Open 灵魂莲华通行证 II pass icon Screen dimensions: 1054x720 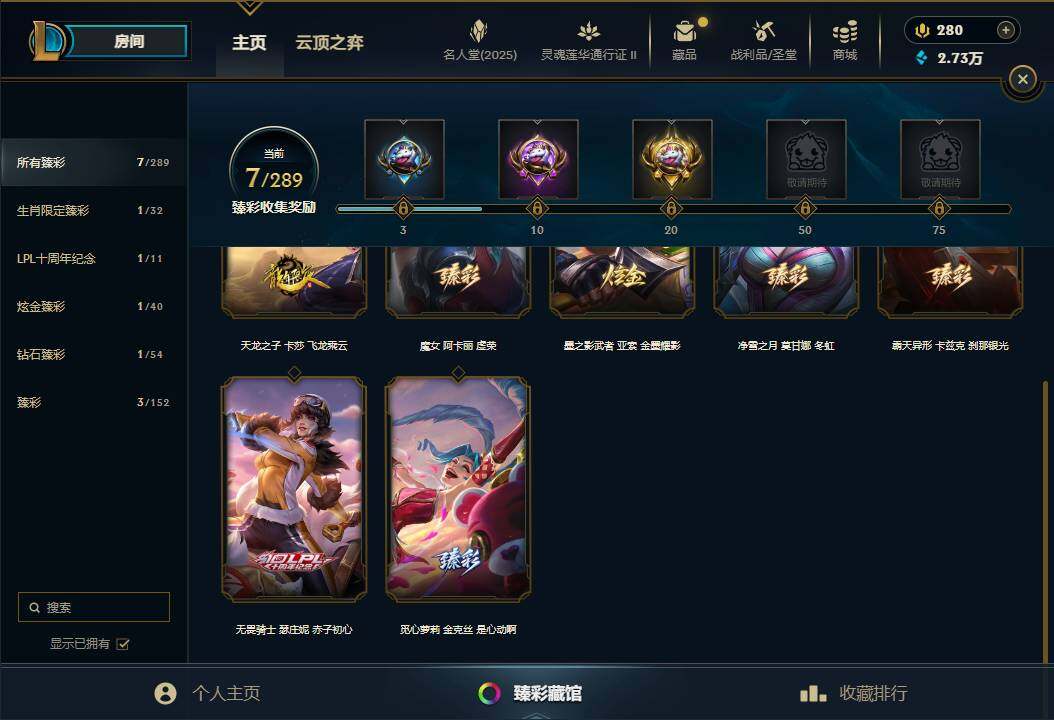(x=588, y=31)
